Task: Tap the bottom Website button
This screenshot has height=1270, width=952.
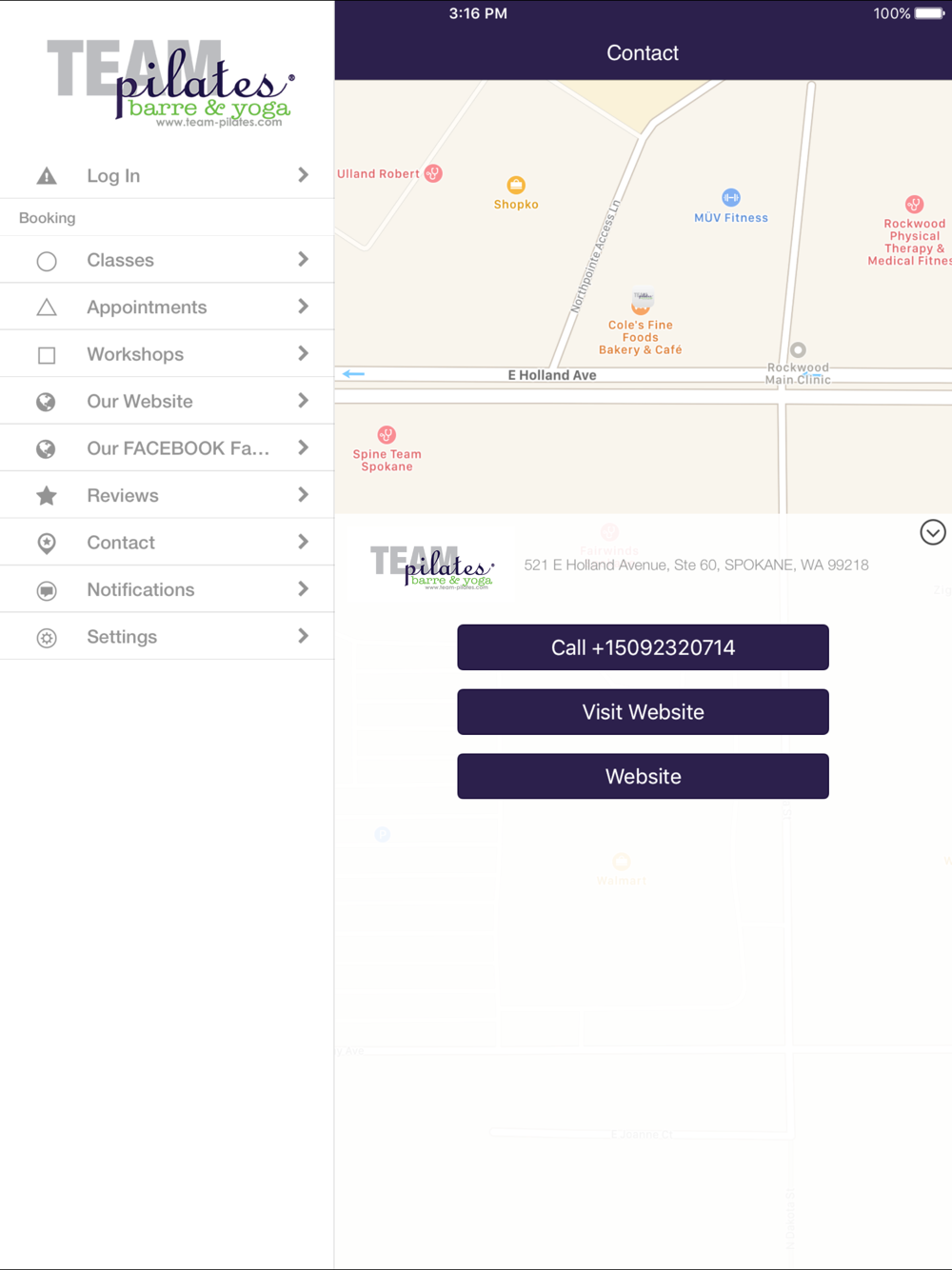Action: tap(643, 776)
